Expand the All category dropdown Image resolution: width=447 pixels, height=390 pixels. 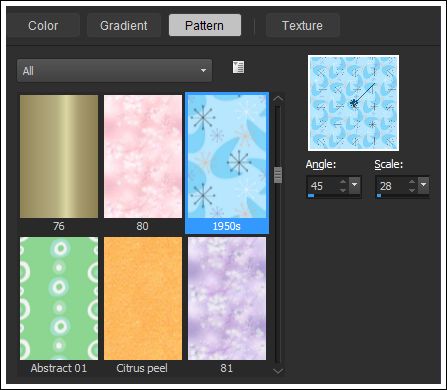tap(114, 71)
